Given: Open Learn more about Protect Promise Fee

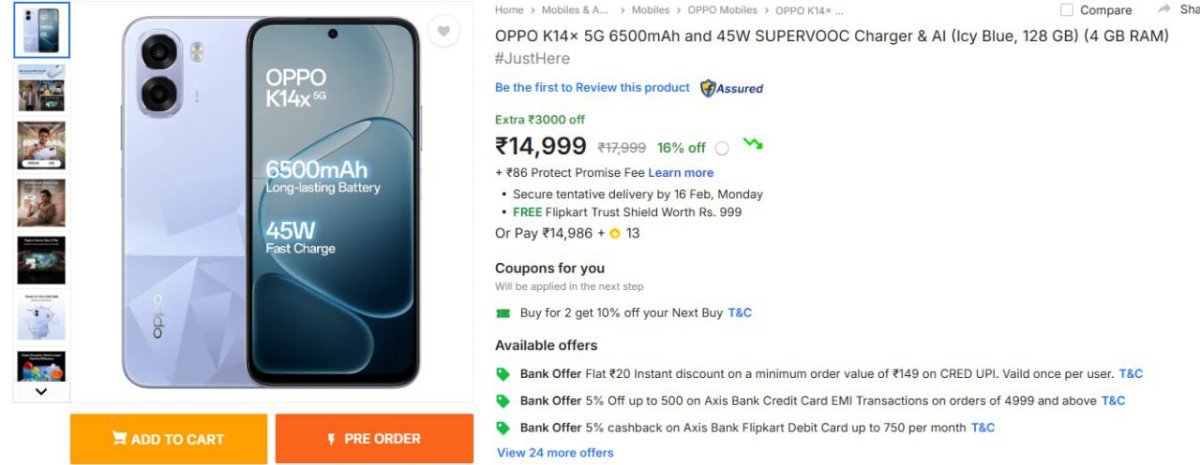Looking at the screenshot, I should (x=681, y=173).
